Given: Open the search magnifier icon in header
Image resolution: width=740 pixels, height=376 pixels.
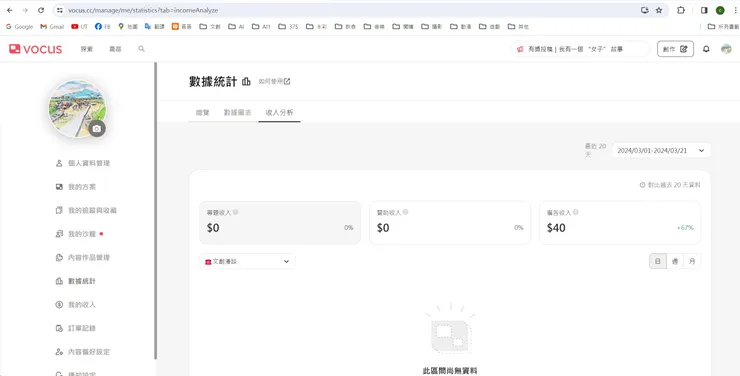Looking at the screenshot, I should [141, 49].
